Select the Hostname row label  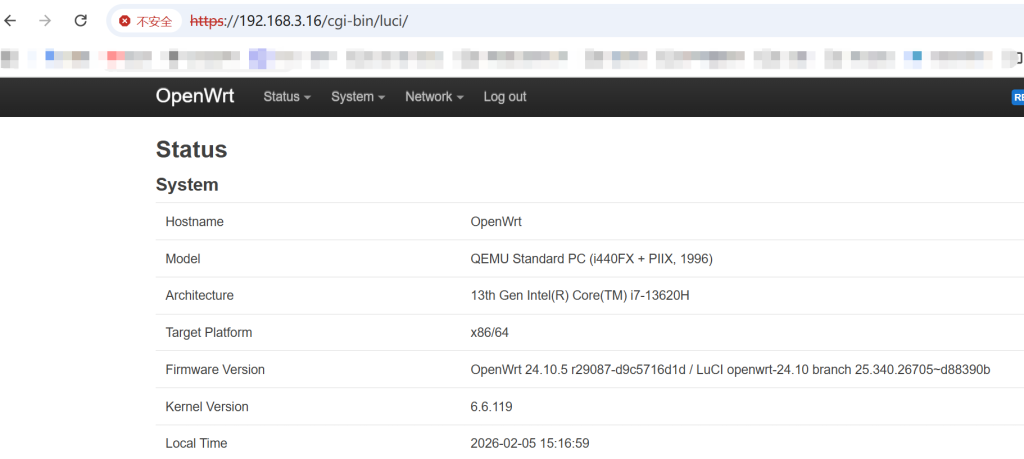[x=194, y=222]
